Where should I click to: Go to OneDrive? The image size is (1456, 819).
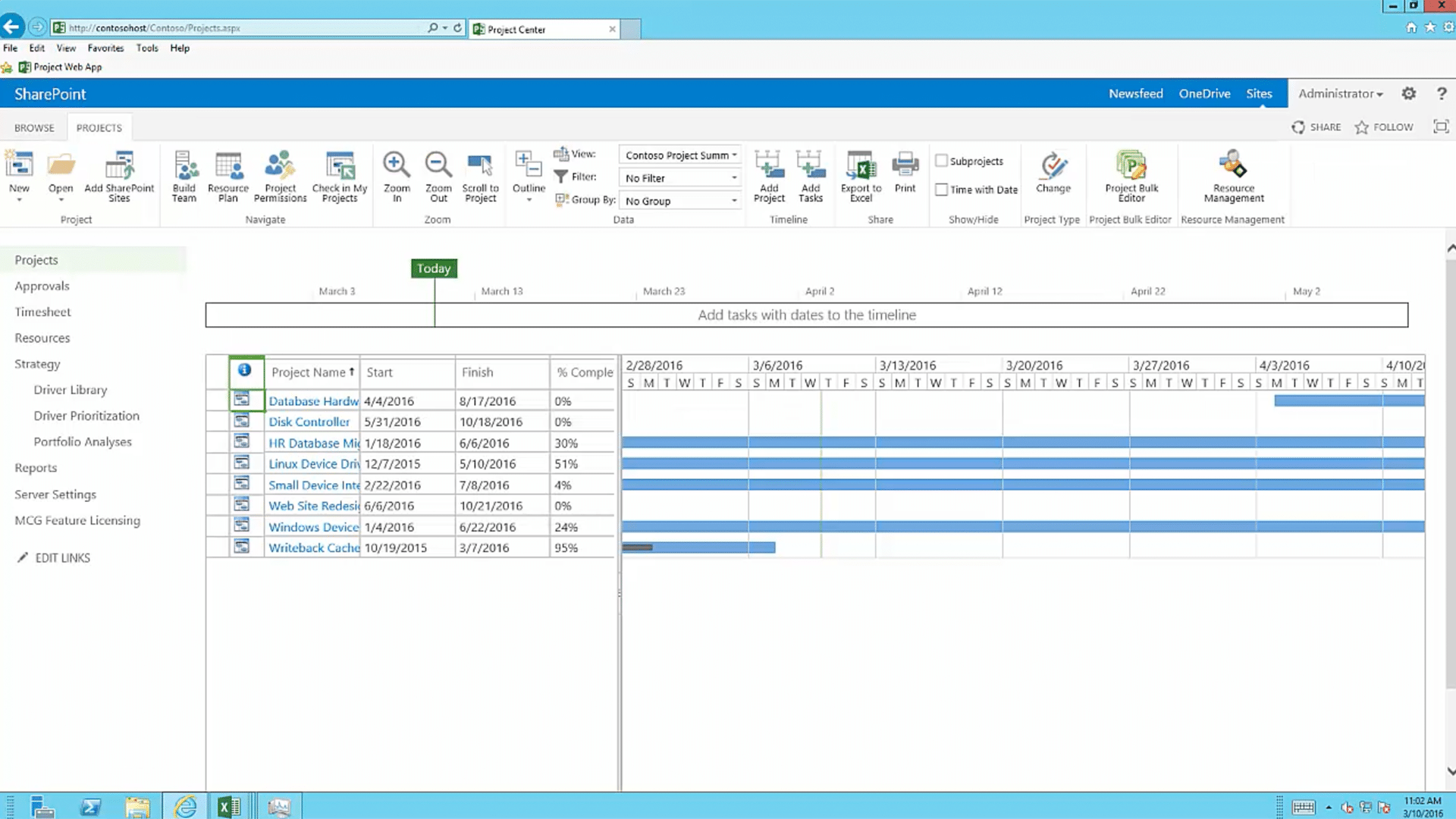pyautogui.click(x=1204, y=93)
